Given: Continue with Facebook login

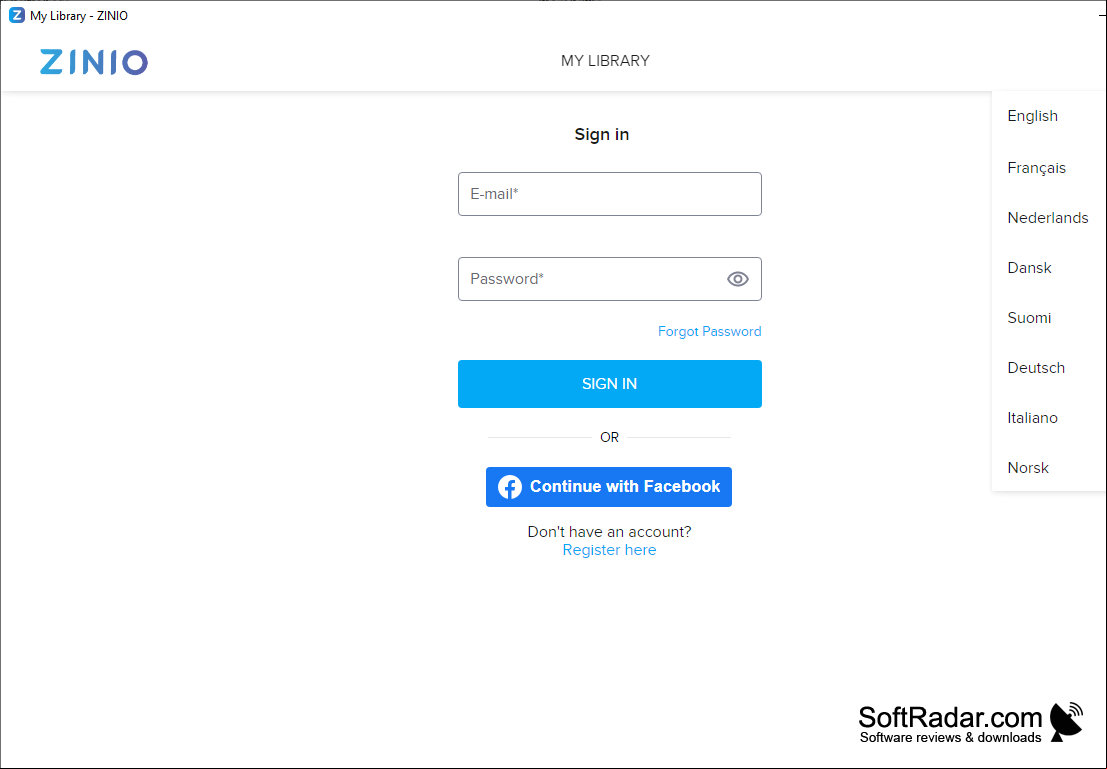Looking at the screenshot, I should coord(609,487).
